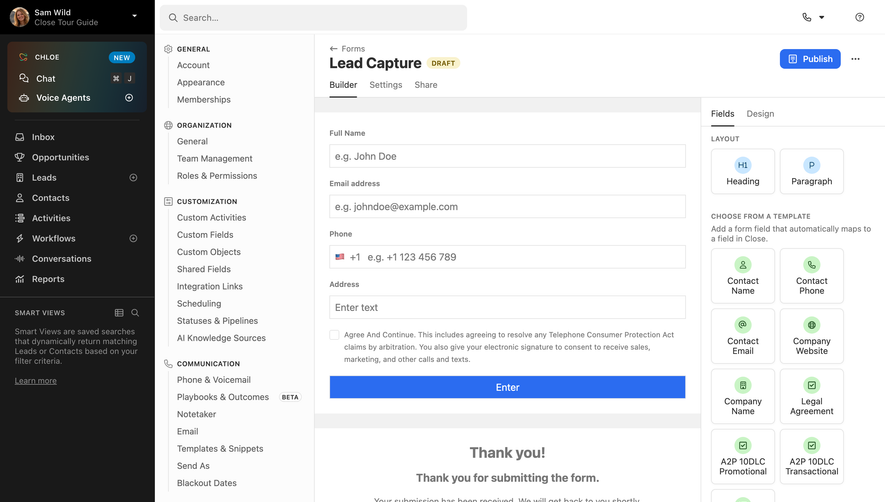Open Smart Views list icon
The height and width of the screenshot is (502, 885).
[119, 313]
